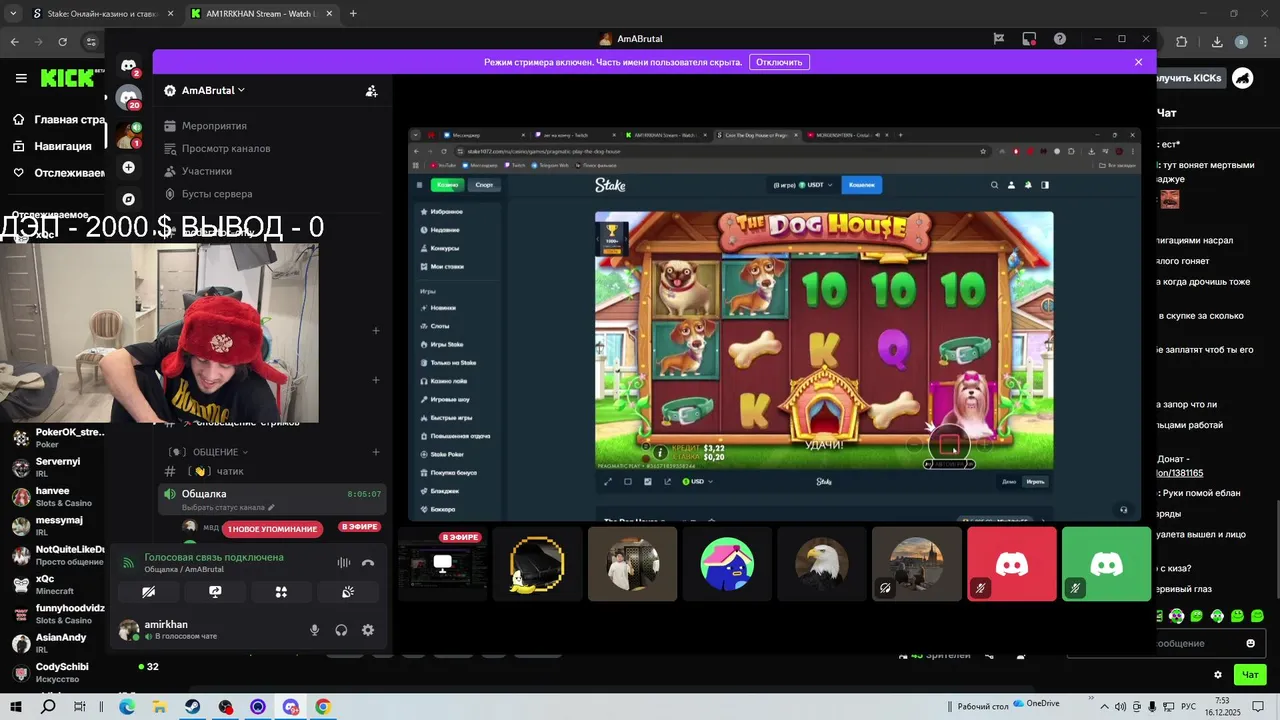1280x720 pixels.
Task: Disconnect from voice with phone icon
Action: (x=368, y=563)
